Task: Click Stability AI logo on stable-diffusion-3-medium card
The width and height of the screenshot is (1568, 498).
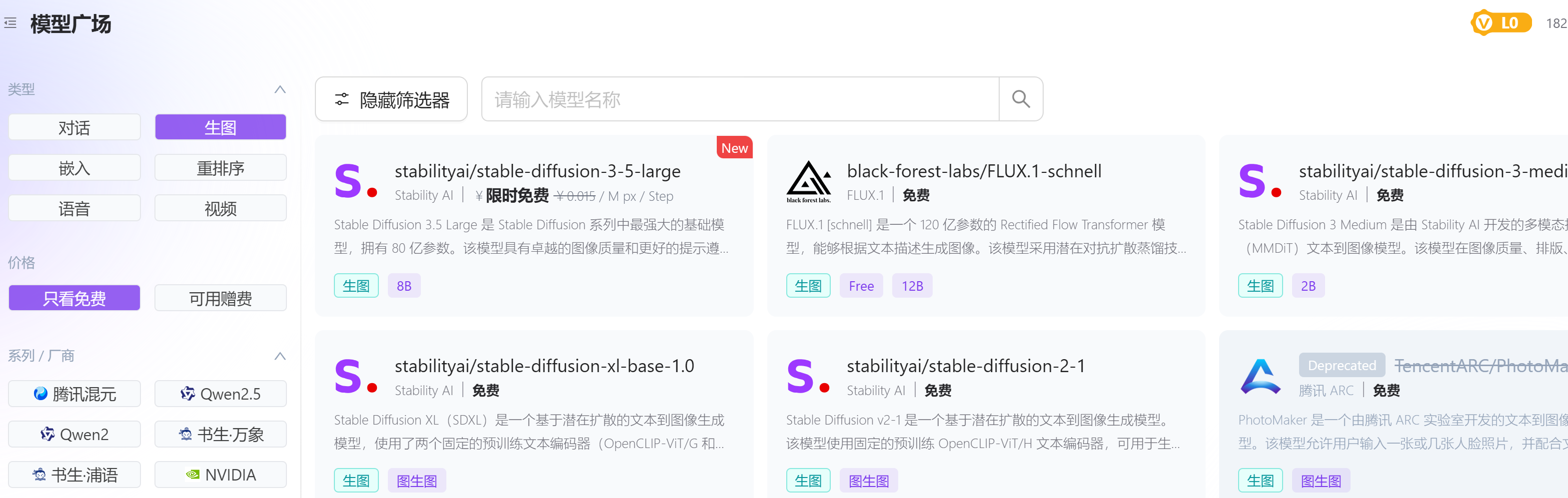Action: point(1260,181)
